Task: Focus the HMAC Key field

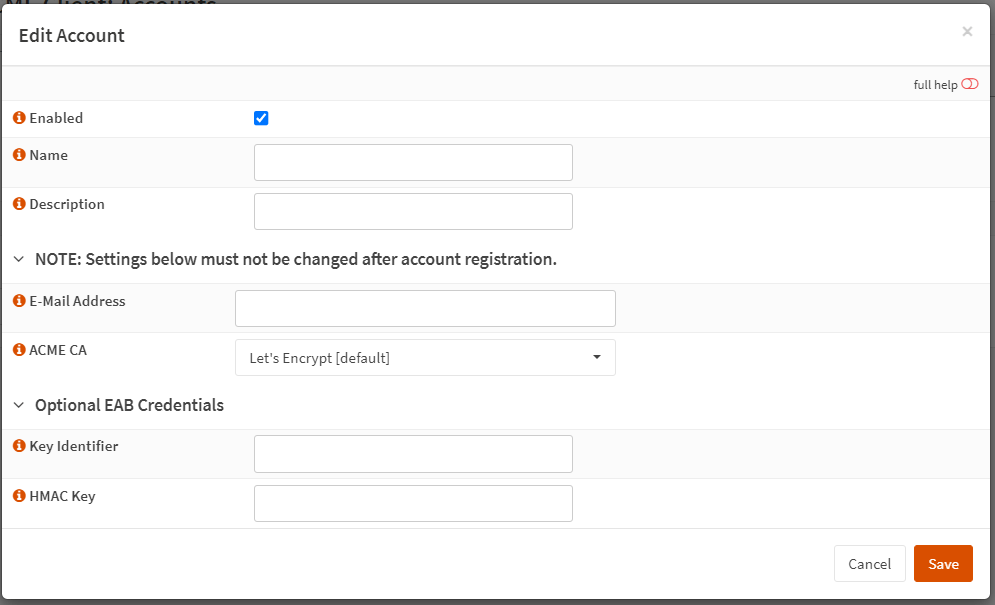Action: [413, 503]
